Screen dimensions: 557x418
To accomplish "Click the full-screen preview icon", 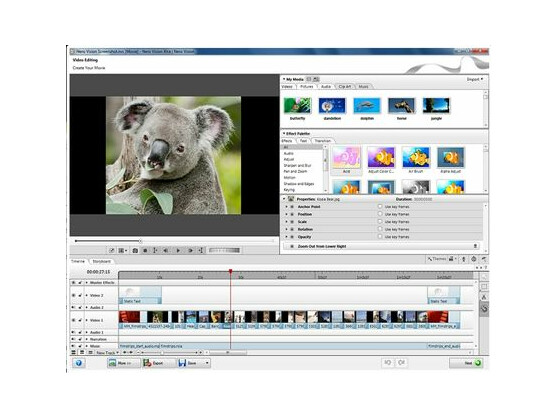I will (112, 250).
